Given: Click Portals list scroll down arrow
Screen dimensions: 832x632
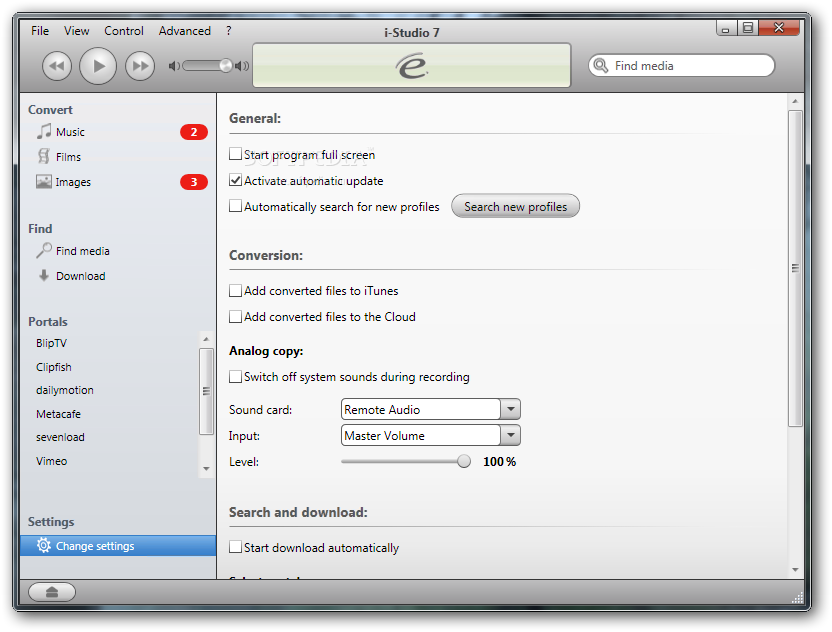Looking at the screenshot, I should point(206,469).
